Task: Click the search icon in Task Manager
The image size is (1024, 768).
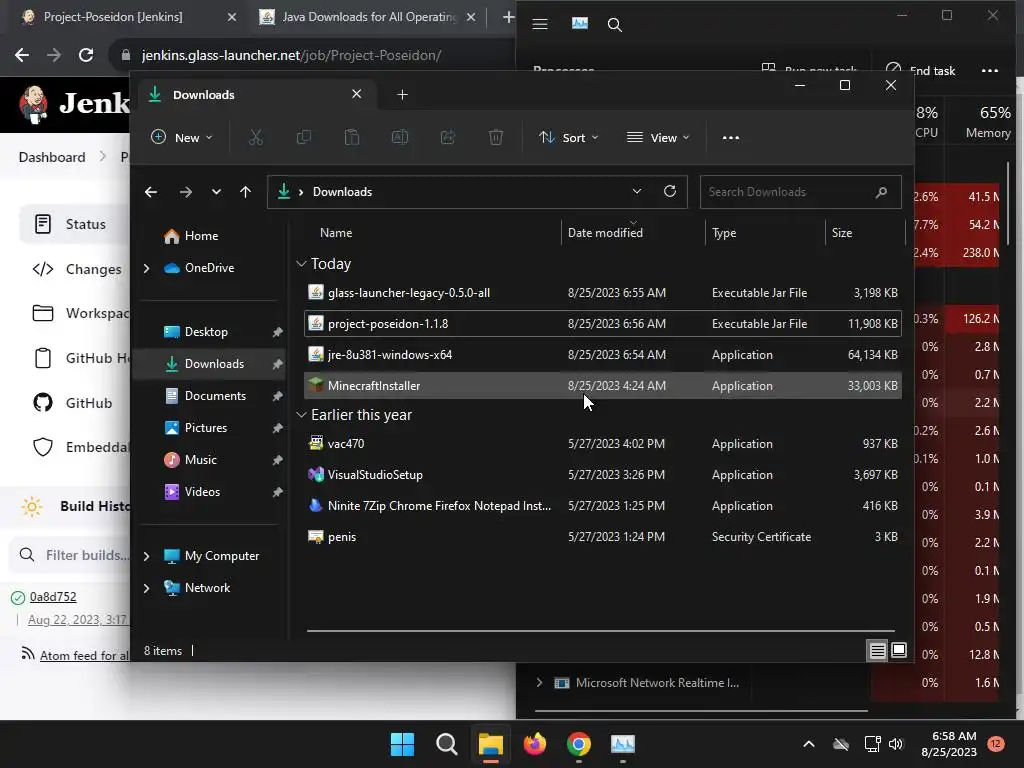Action: pos(614,25)
